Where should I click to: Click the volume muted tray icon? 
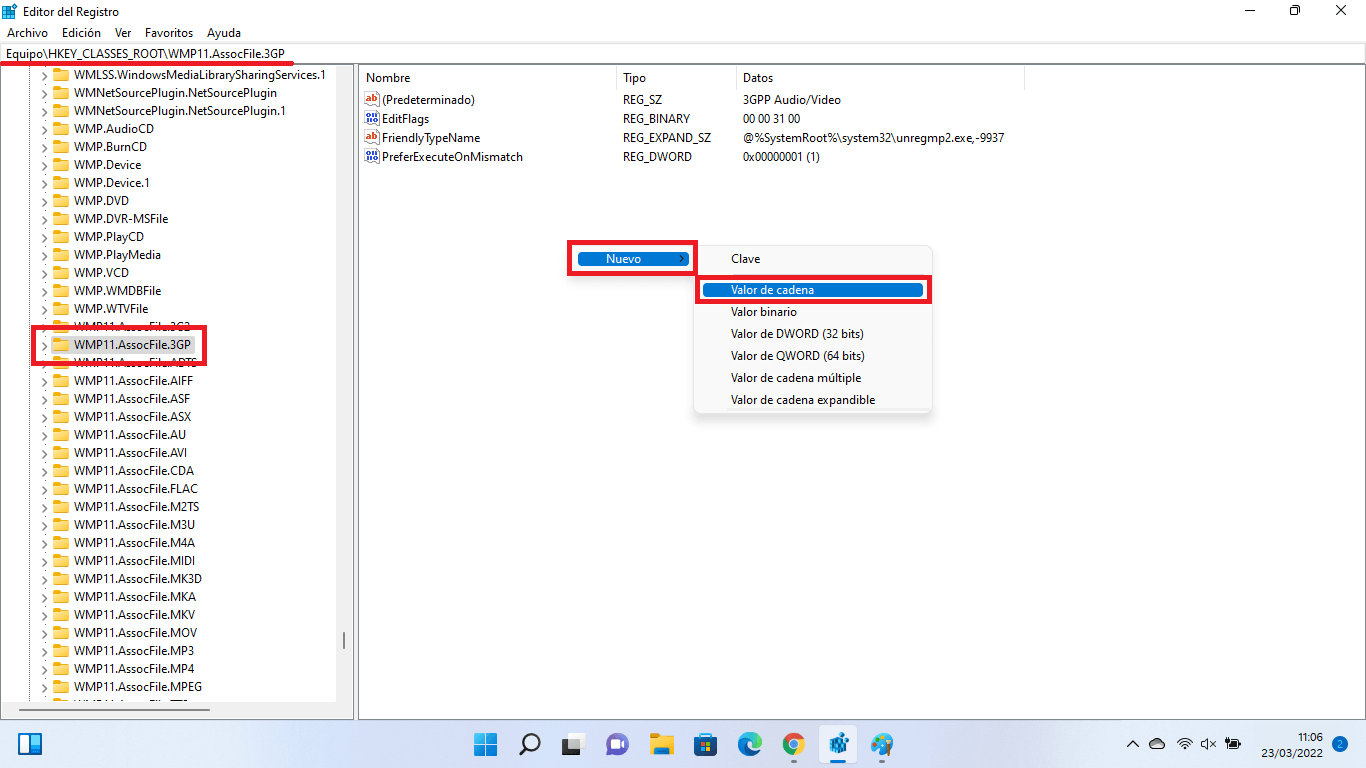(1208, 744)
